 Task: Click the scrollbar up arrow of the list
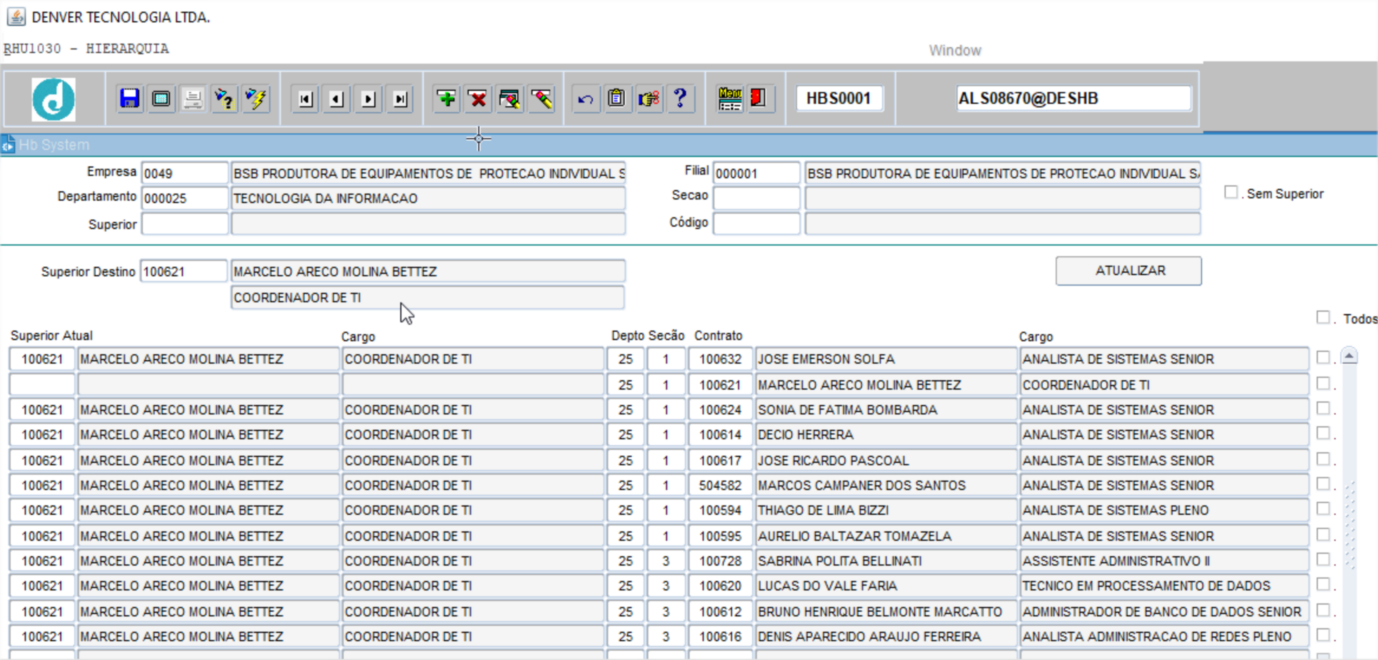(x=1349, y=357)
